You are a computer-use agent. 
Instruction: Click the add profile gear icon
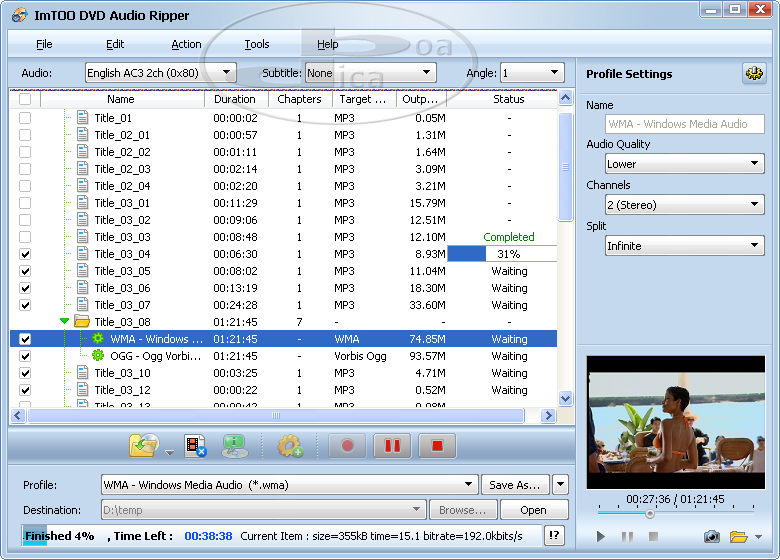(290, 446)
